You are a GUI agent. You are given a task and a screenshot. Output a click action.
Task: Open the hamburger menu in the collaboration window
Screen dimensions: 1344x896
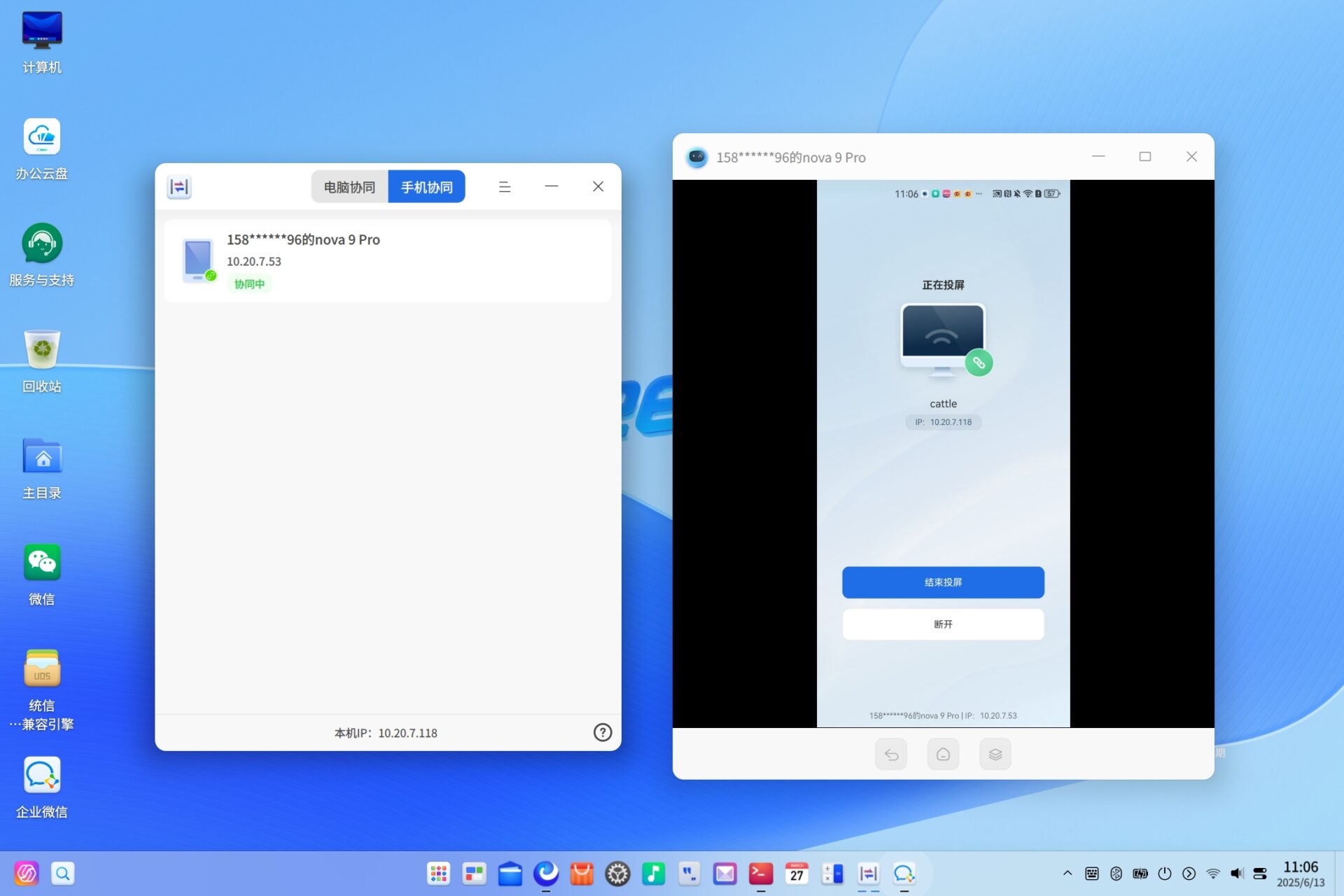[x=505, y=186]
